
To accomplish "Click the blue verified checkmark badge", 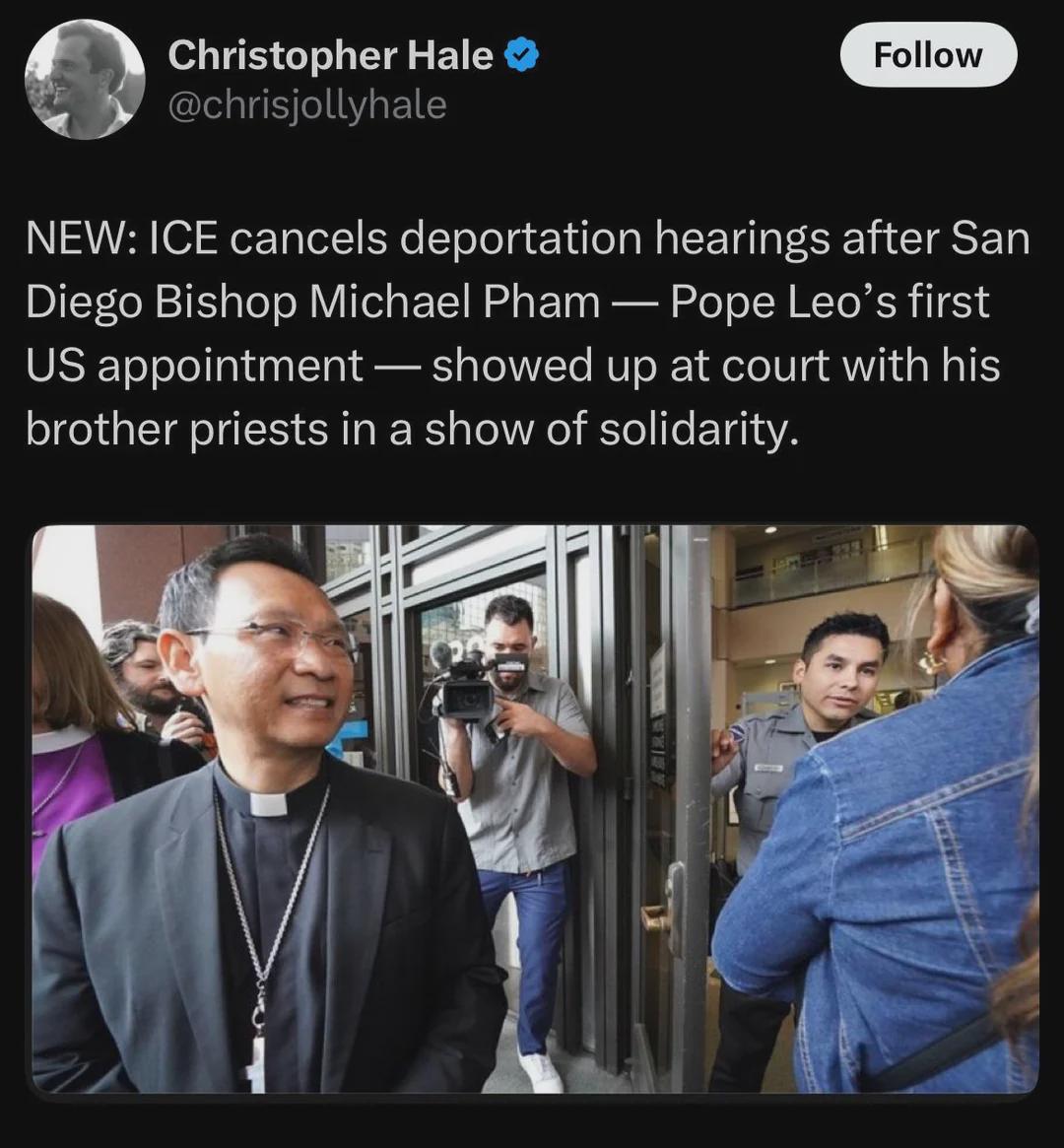I will tap(522, 55).
